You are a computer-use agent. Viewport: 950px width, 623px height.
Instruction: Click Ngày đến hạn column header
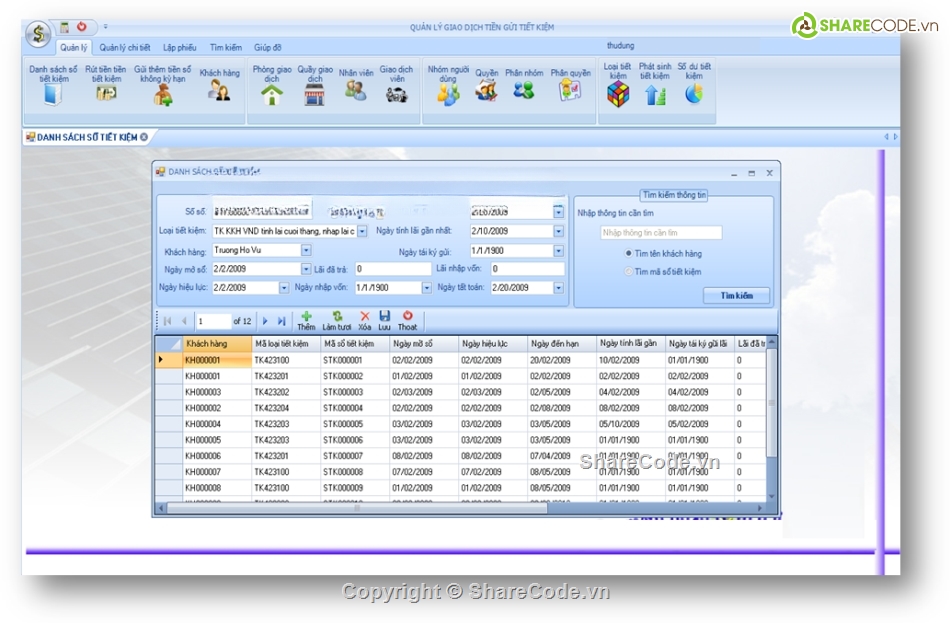(562, 344)
